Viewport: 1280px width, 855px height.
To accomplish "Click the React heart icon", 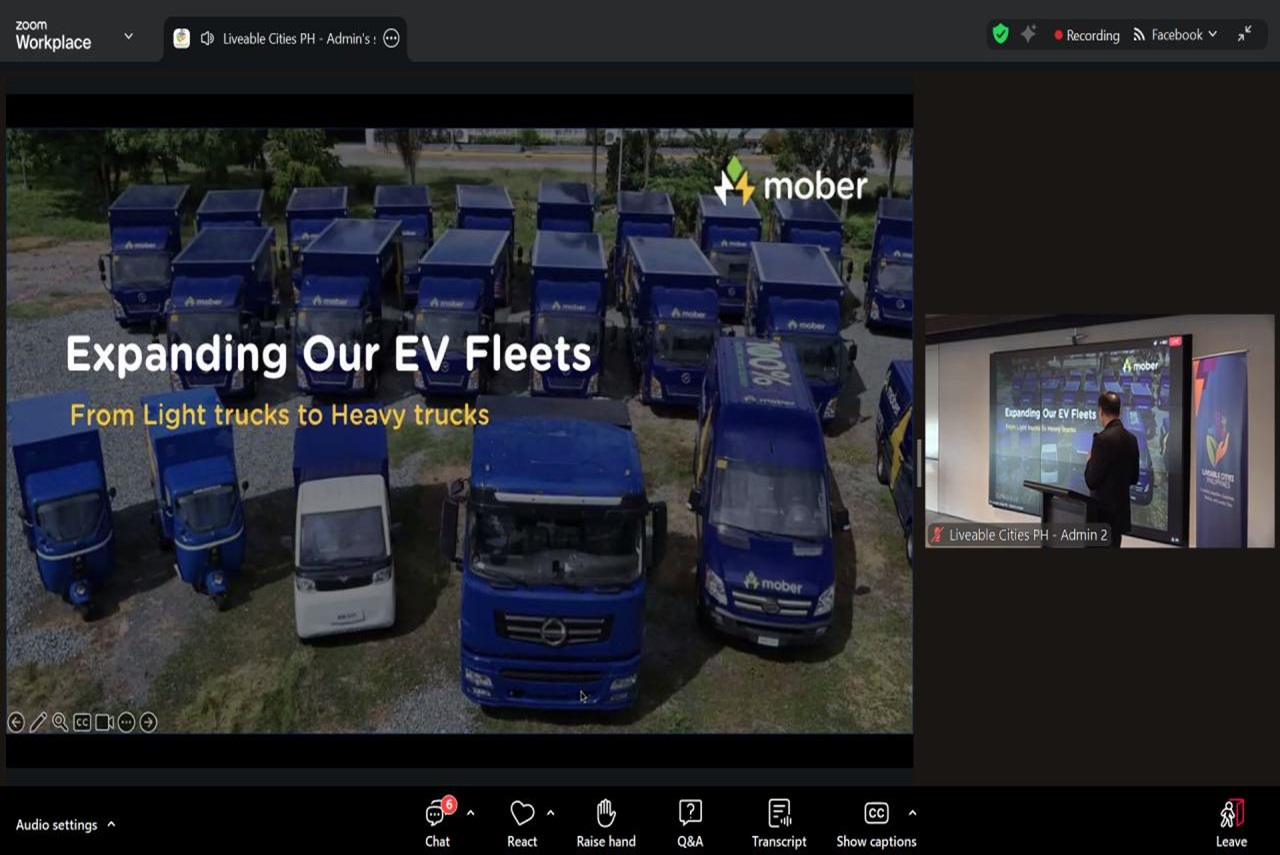I will click(522, 814).
